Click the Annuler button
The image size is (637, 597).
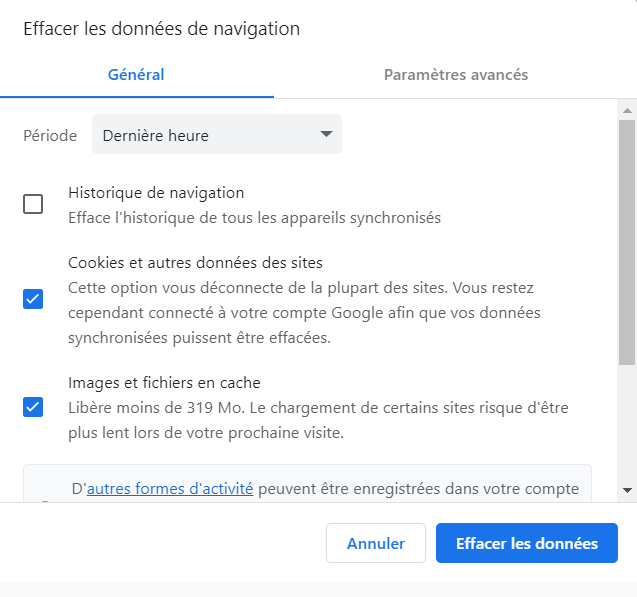pyautogui.click(x=376, y=543)
